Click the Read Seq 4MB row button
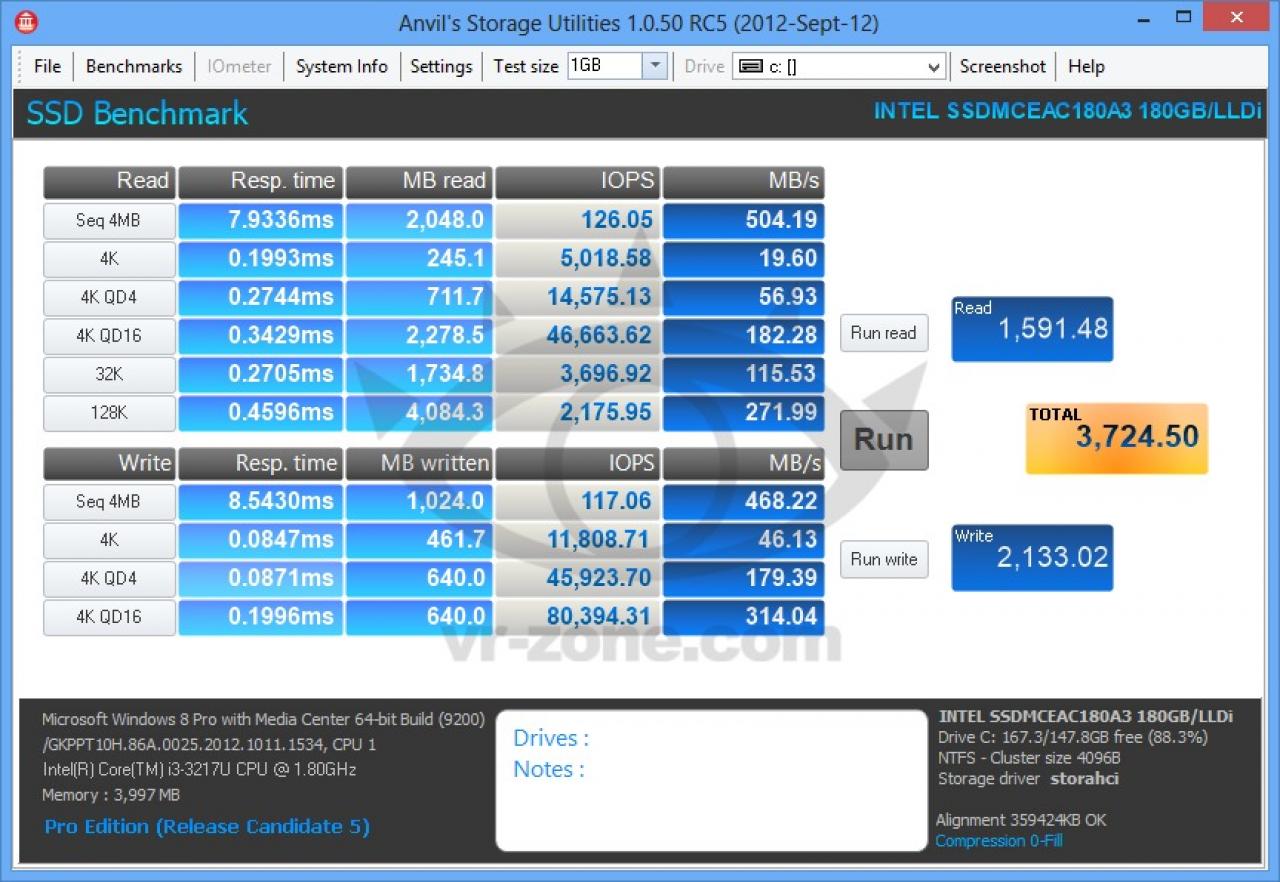1280x882 pixels. 109,221
